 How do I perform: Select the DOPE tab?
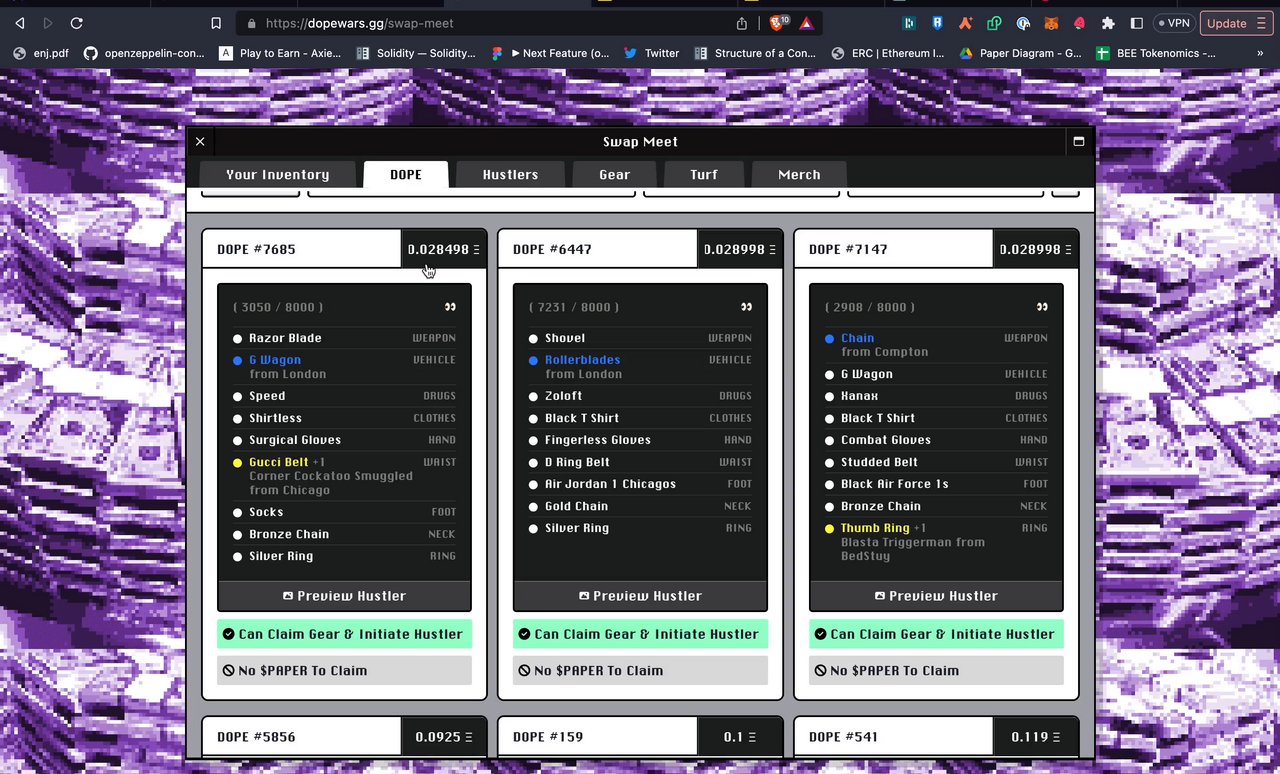tap(406, 174)
